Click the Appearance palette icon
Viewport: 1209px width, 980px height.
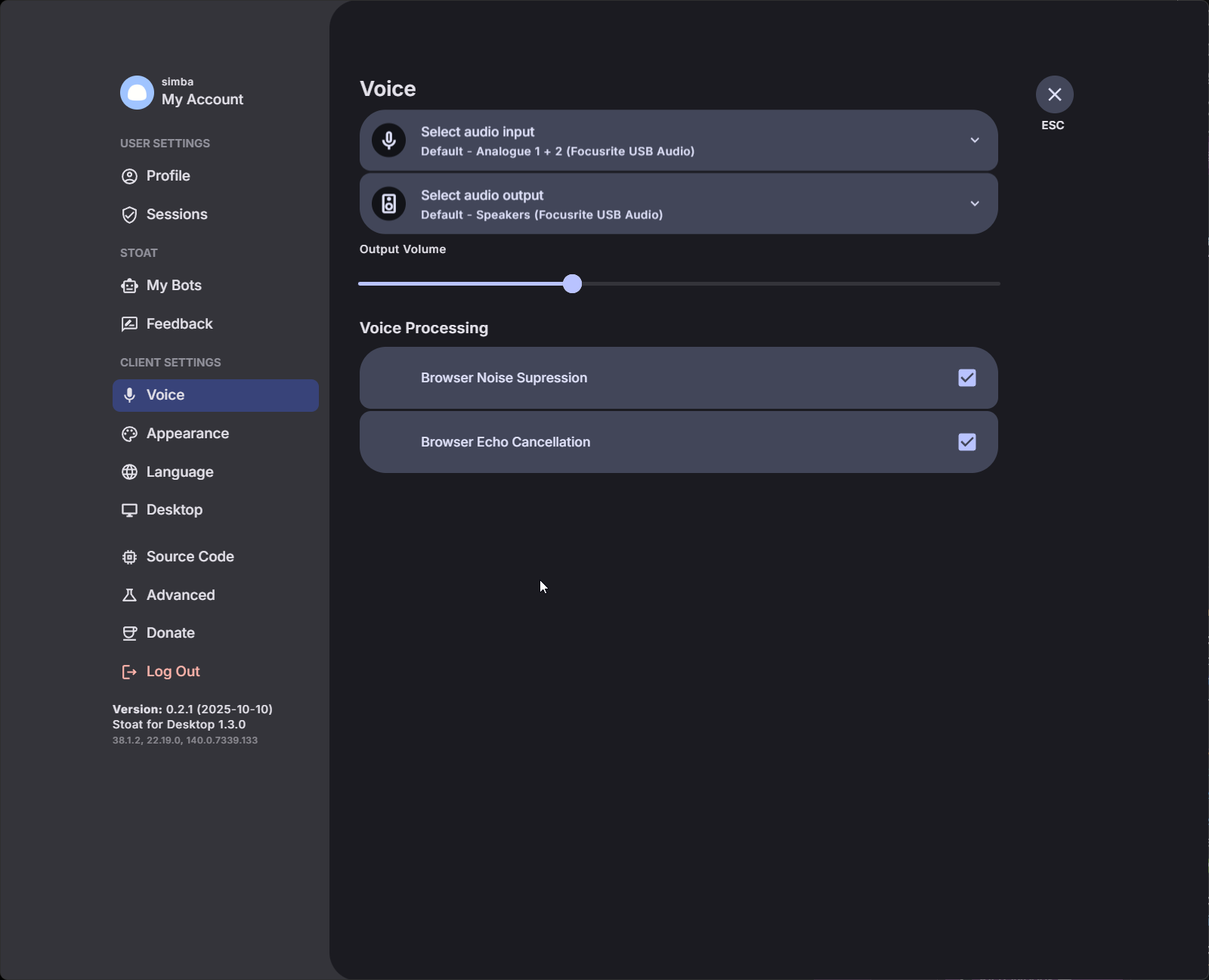pyautogui.click(x=130, y=434)
